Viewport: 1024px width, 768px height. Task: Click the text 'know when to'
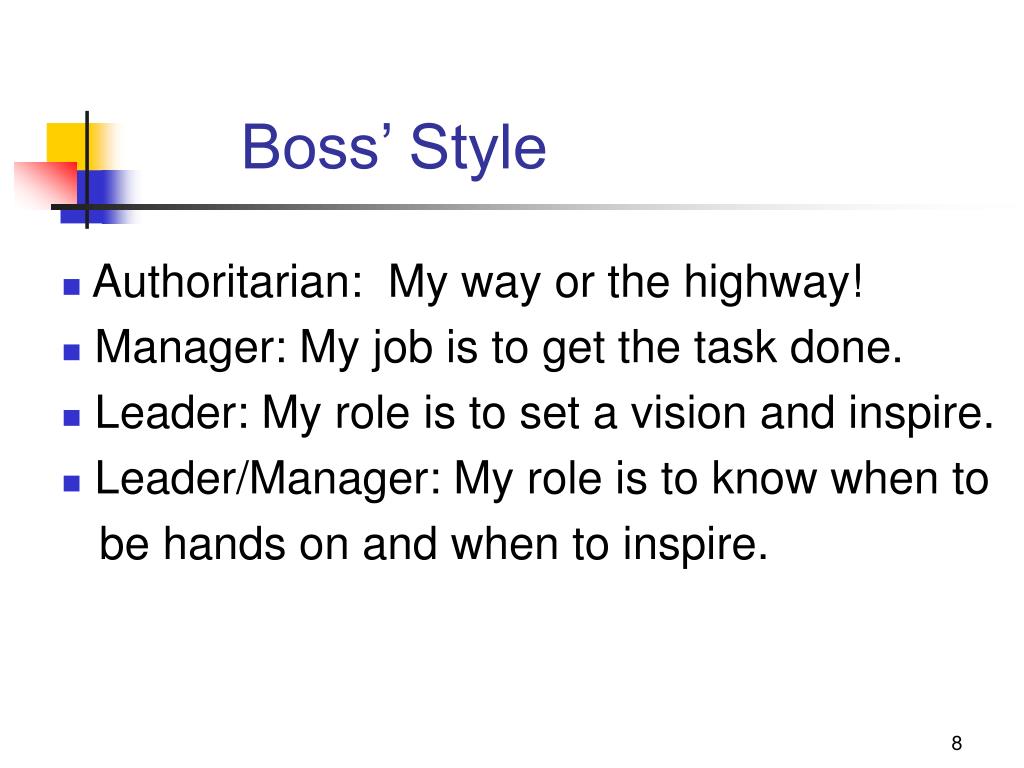(x=850, y=479)
